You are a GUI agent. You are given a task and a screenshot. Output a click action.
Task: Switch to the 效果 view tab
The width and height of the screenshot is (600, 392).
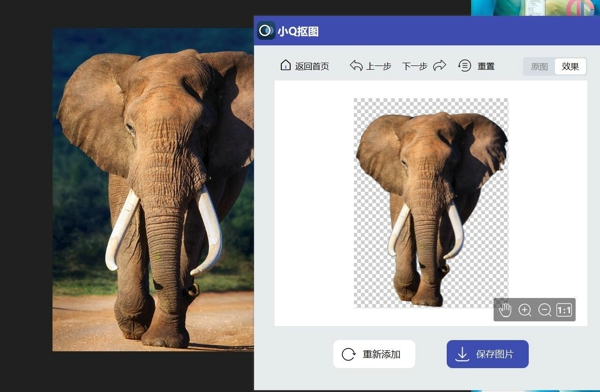click(x=570, y=67)
